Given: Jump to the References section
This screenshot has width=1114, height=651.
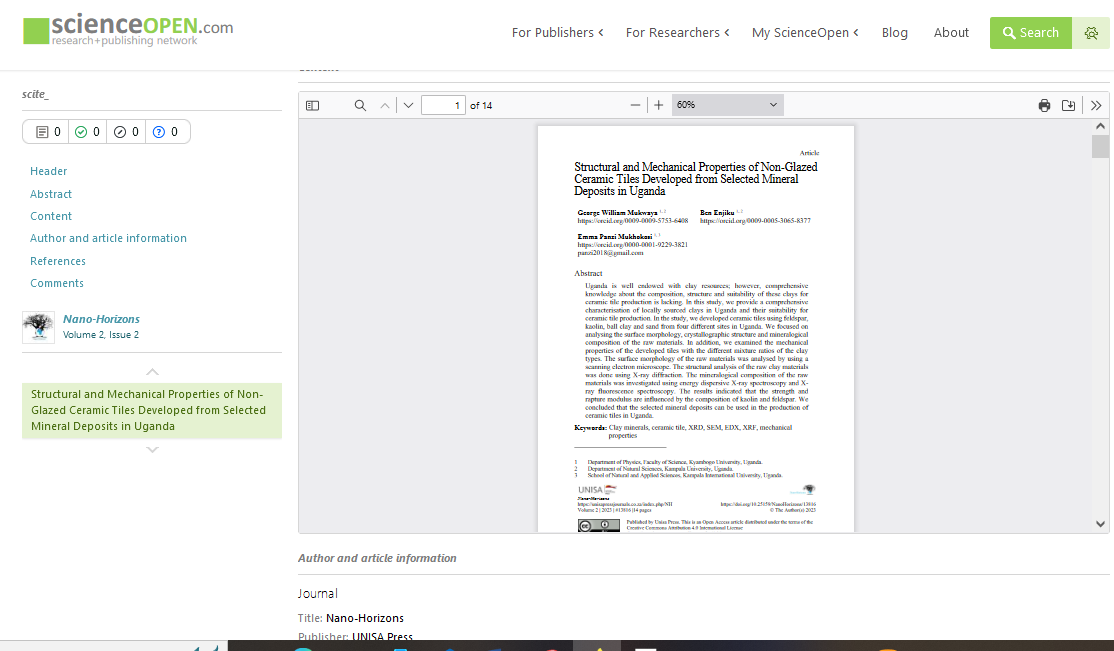Looking at the screenshot, I should 58,261.
